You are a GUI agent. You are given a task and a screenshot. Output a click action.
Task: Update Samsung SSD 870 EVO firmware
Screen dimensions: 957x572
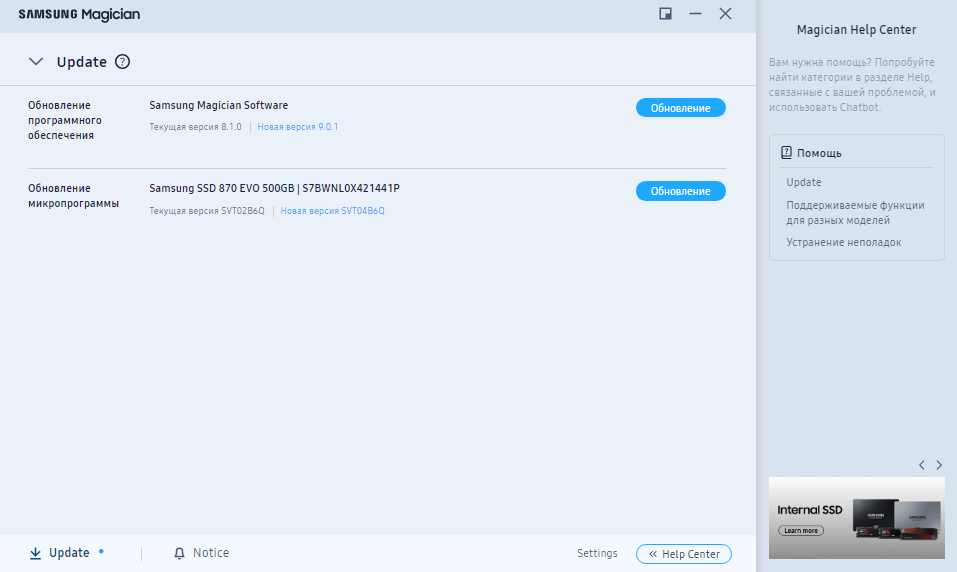[x=681, y=191]
